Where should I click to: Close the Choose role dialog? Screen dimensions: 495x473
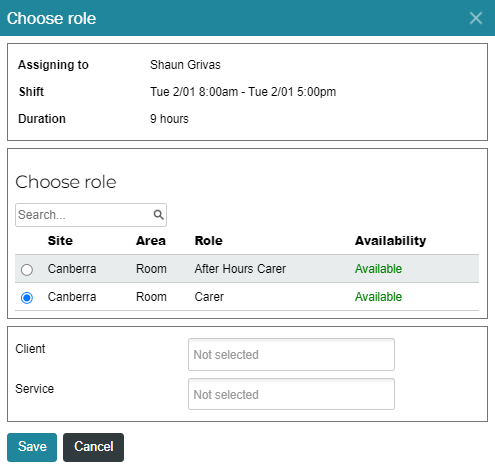point(476,18)
